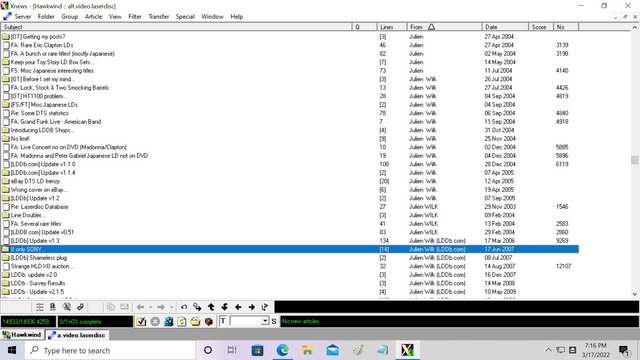Sort by the Date column header
Image resolution: width=640 pixels, height=360 pixels.
point(505,27)
